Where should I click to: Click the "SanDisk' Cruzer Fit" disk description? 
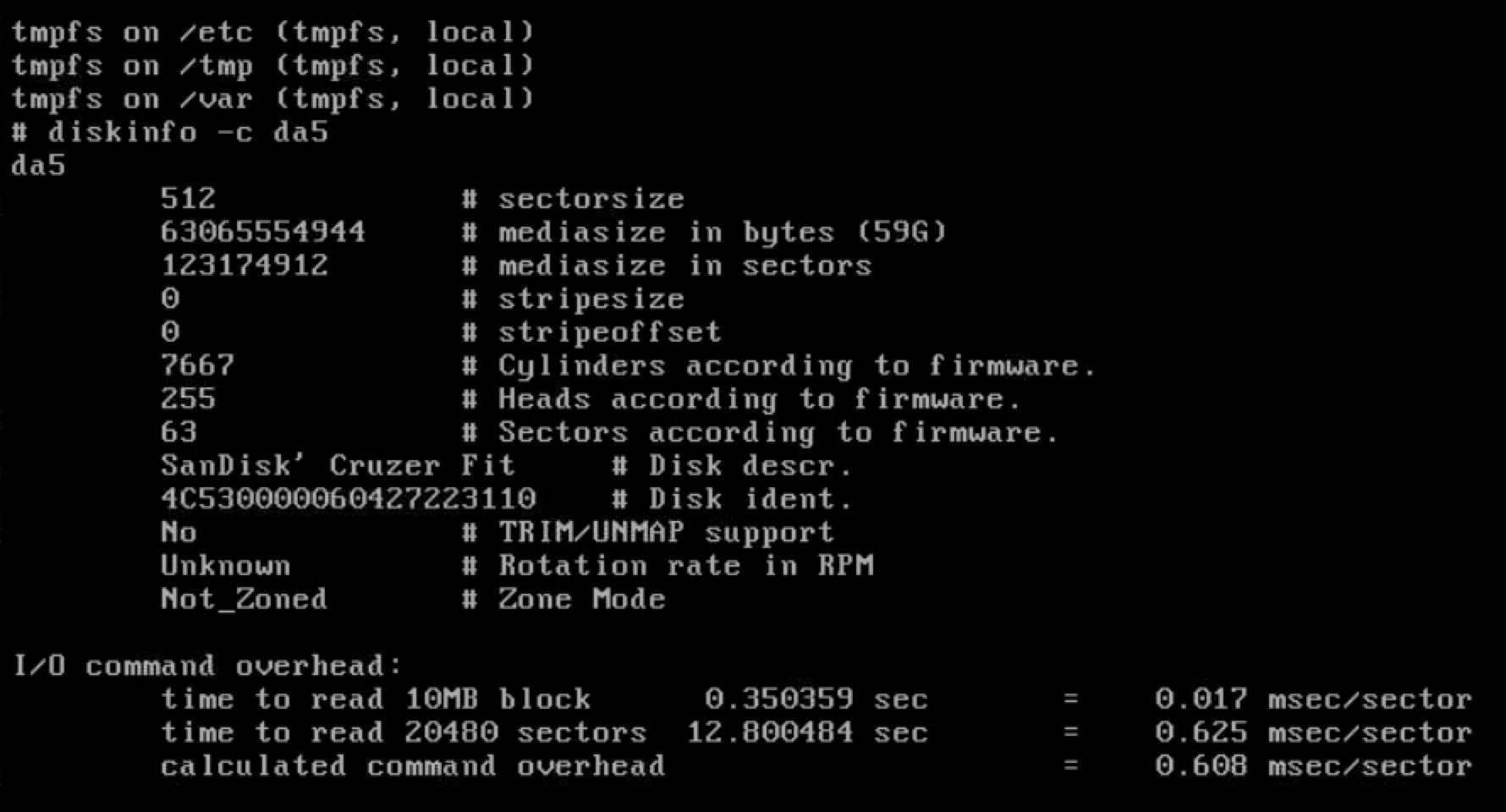point(337,465)
